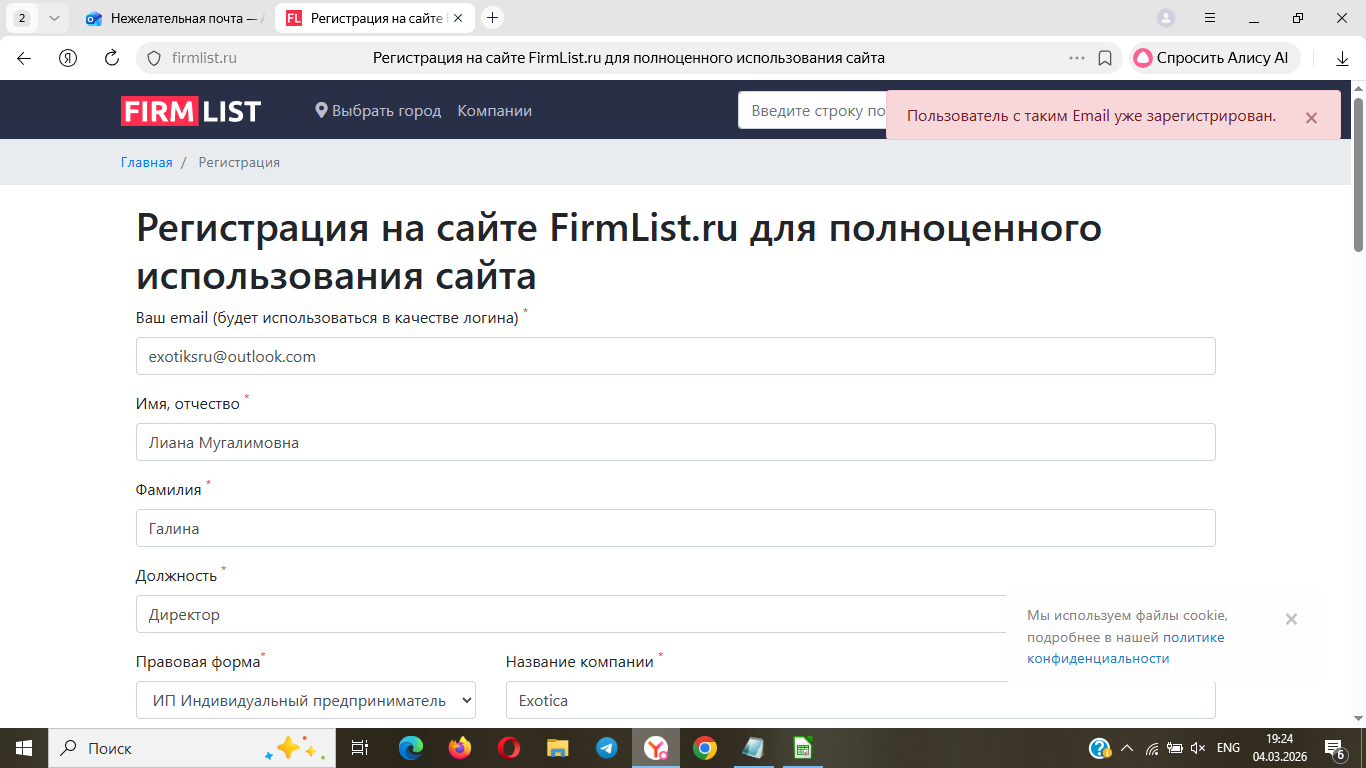1366x768 pixels.
Task: Launch Microsoft Edge from the taskbar
Action: [411, 748]
